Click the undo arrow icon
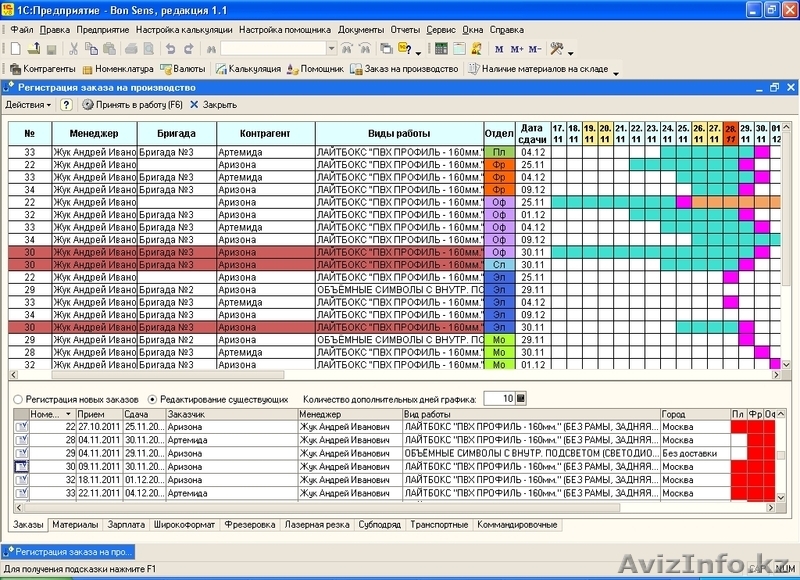Screen dimensions: 800x580 click(171, 48)
